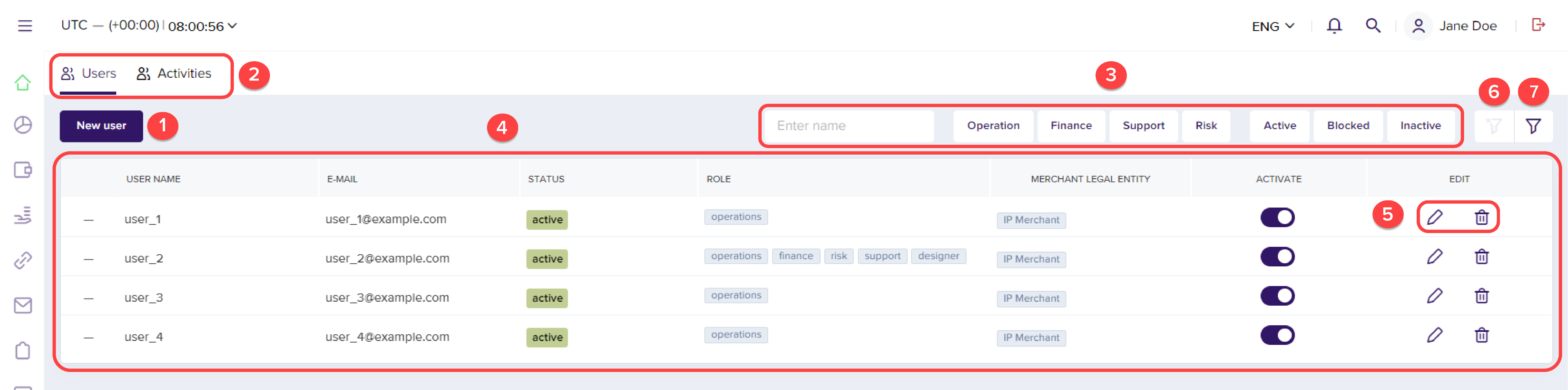This screenshot has height=390, width=1568.
Task: Open the hamburger navigation menu
Action: pyautogui.click(x=25, y=26)
